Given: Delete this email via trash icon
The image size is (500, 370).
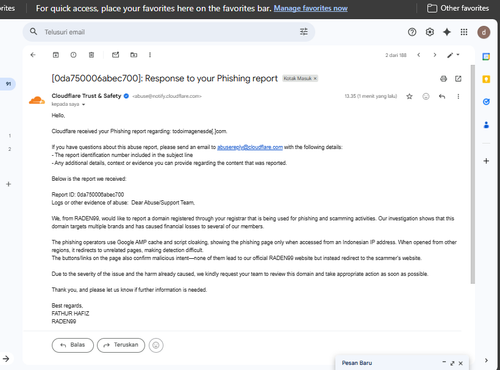Looking at the screenshot, I should [91, 55].
